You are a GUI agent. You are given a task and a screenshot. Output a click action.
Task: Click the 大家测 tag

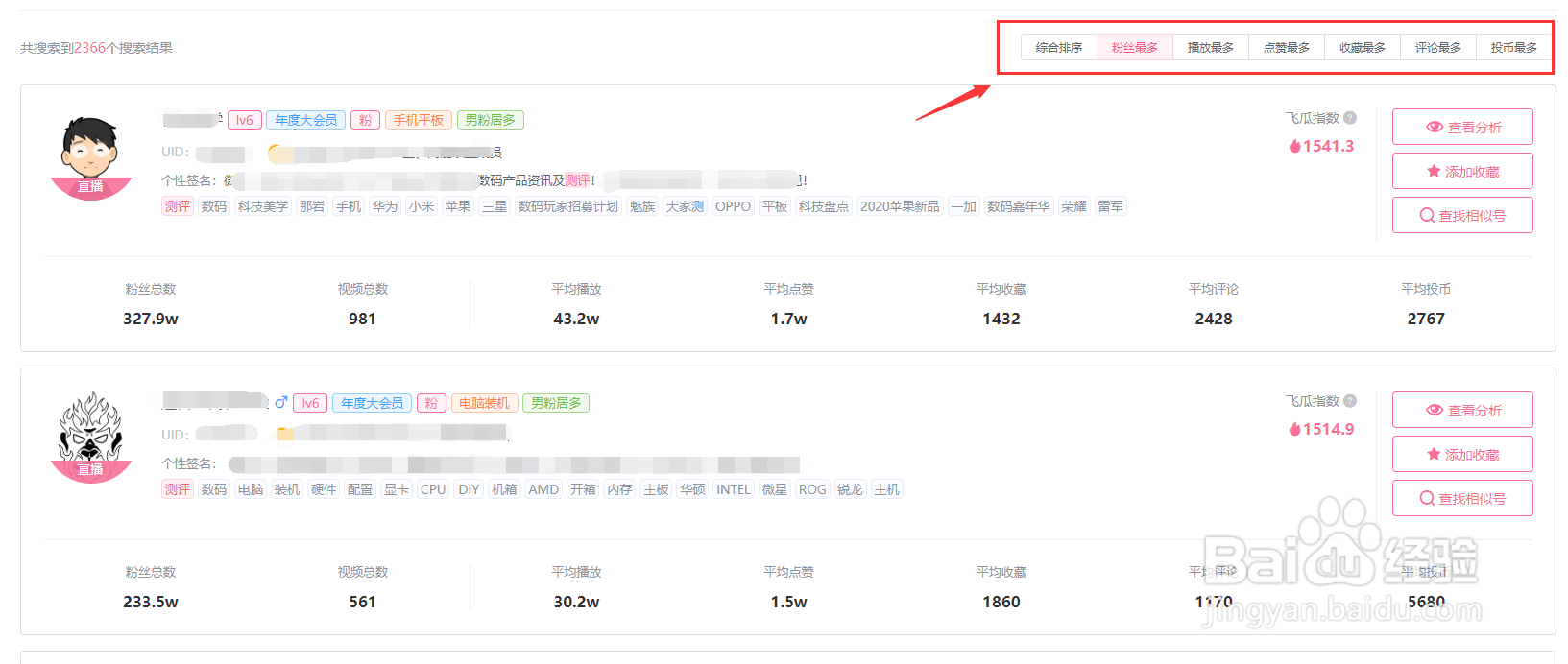coord(685,206)
